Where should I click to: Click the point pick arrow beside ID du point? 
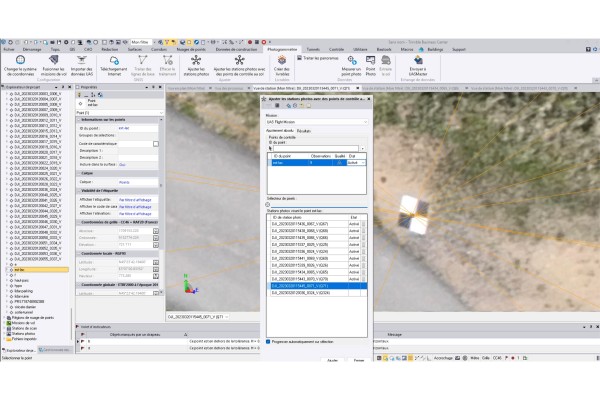(x=270, y=148)
